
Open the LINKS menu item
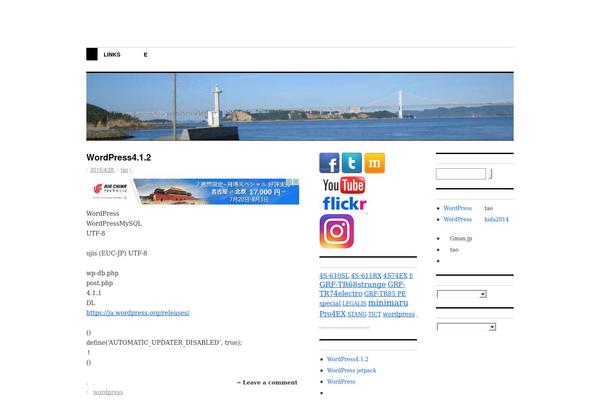(x=112, y=54)
